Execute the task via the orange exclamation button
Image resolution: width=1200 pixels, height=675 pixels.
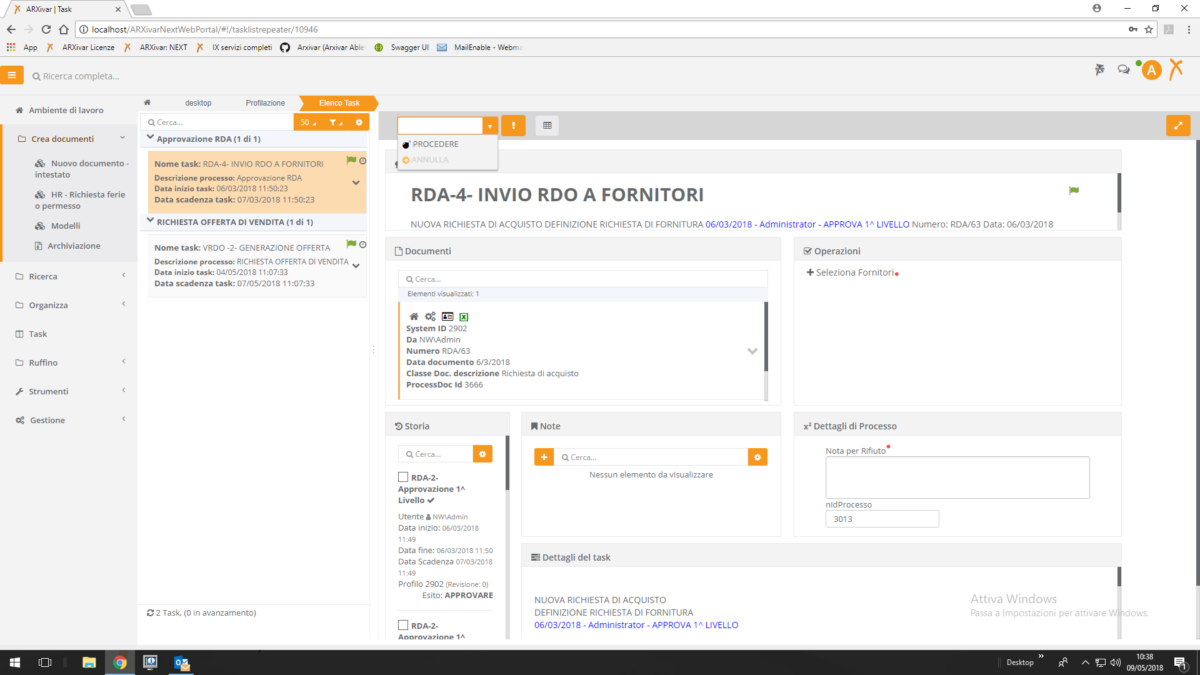click(x=514, y=125)
